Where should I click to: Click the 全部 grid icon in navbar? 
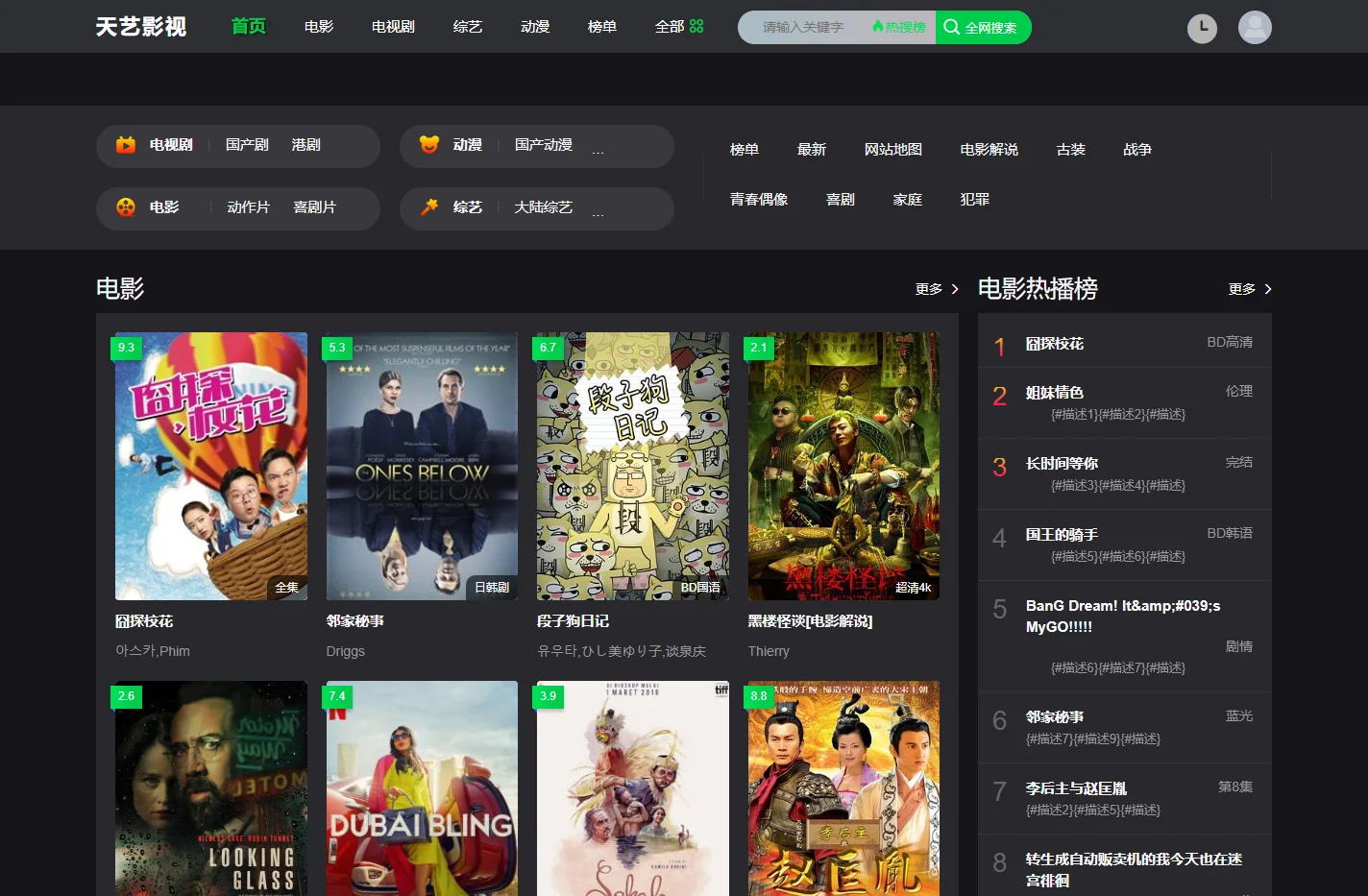[x=696, y=27]
